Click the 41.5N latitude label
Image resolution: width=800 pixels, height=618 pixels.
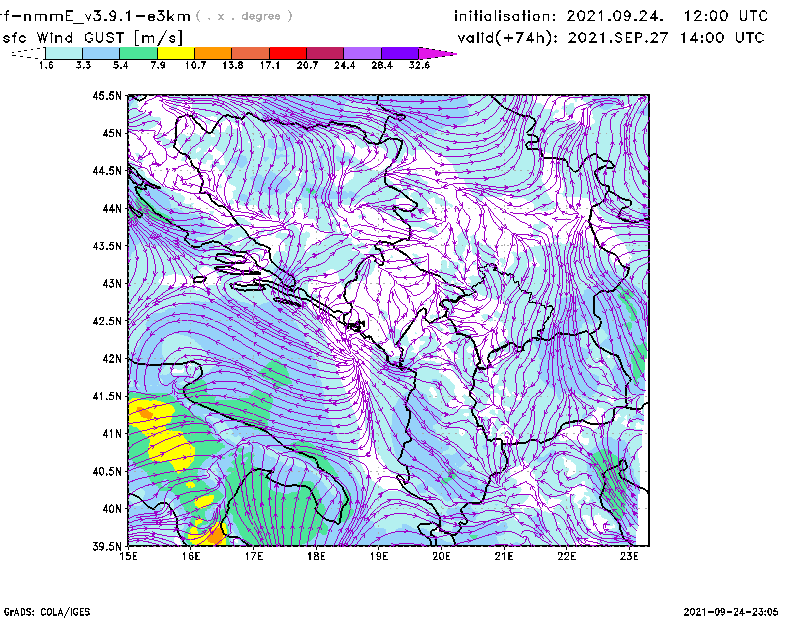click(x=107, y=396)
